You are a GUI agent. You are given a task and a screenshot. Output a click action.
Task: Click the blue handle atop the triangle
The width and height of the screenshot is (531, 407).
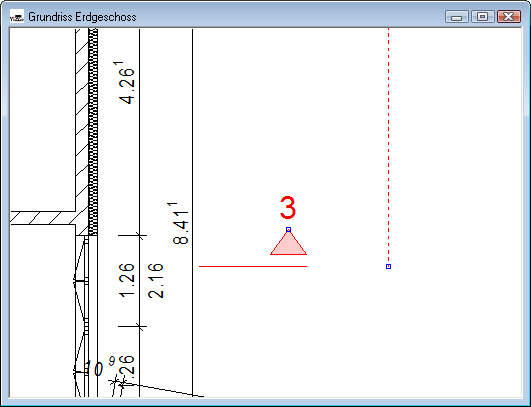point(289,230)
